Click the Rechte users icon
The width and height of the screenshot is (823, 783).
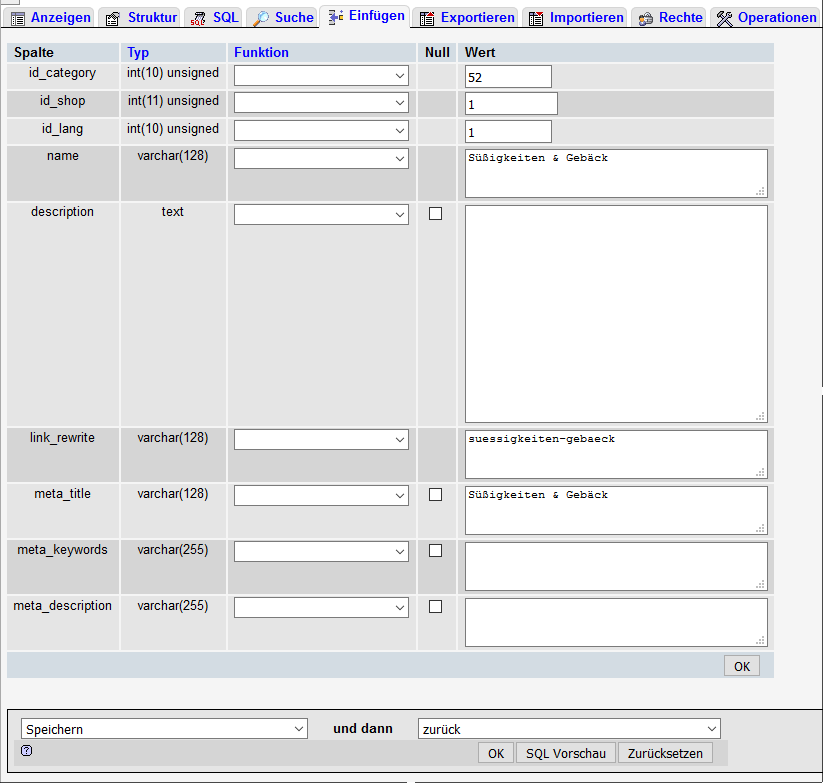(x=646, y=19)
